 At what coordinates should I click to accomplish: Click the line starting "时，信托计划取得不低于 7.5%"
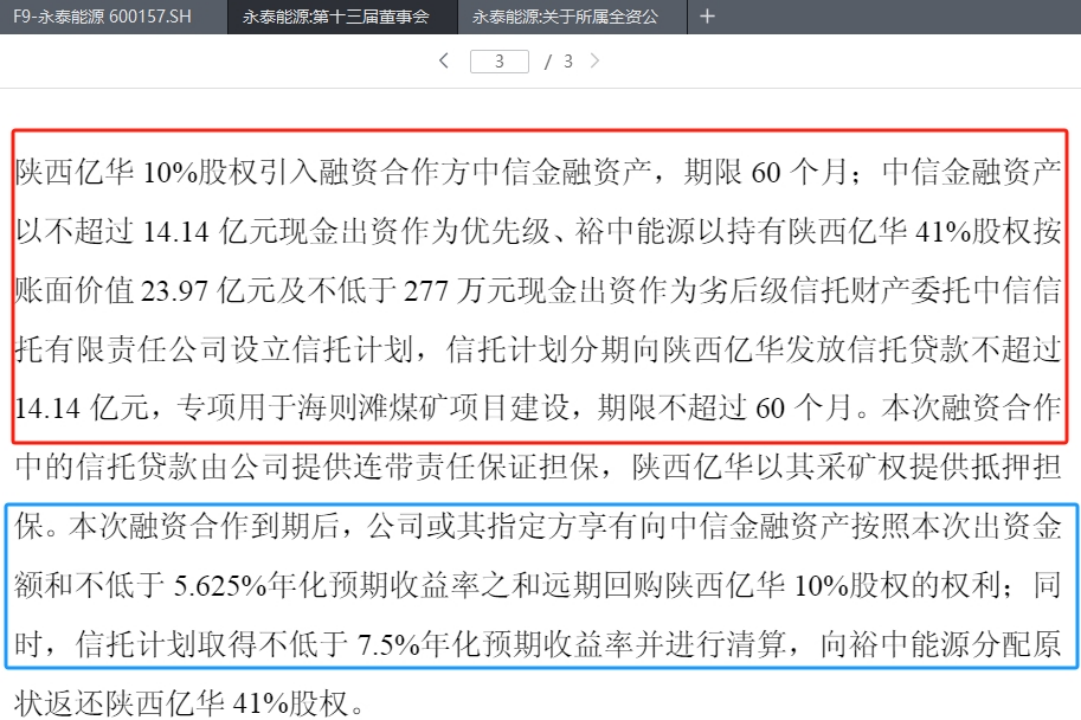coord(538,644)
